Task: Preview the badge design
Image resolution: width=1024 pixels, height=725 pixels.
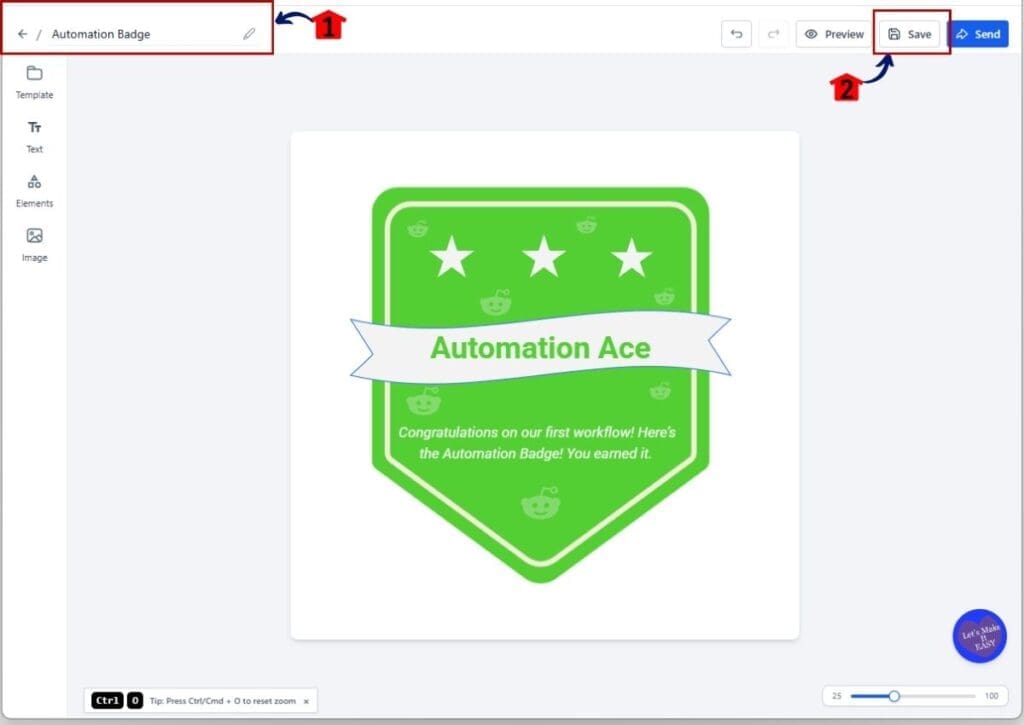Action: click(x=833, y=33)
